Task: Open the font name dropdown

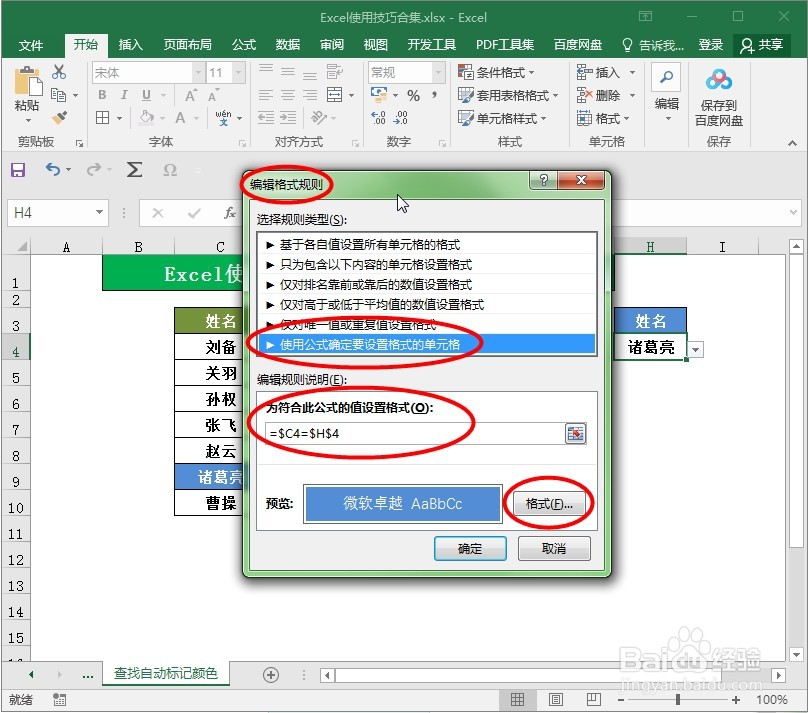Action: pos(198,73)
